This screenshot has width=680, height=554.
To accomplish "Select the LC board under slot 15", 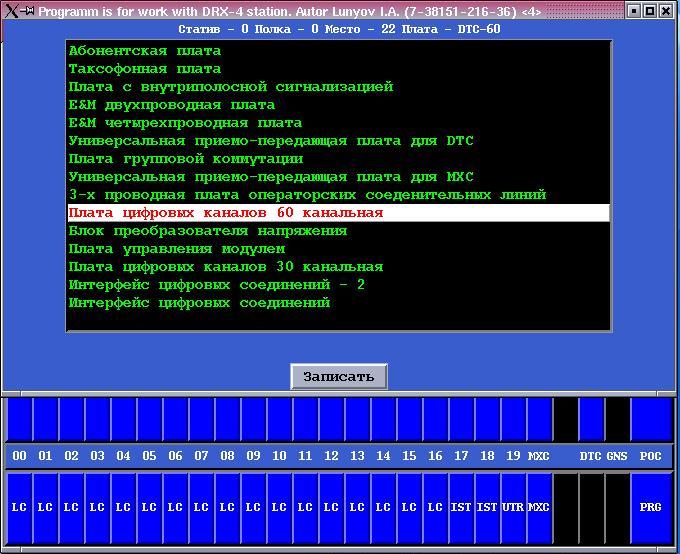I will (409, 508).
